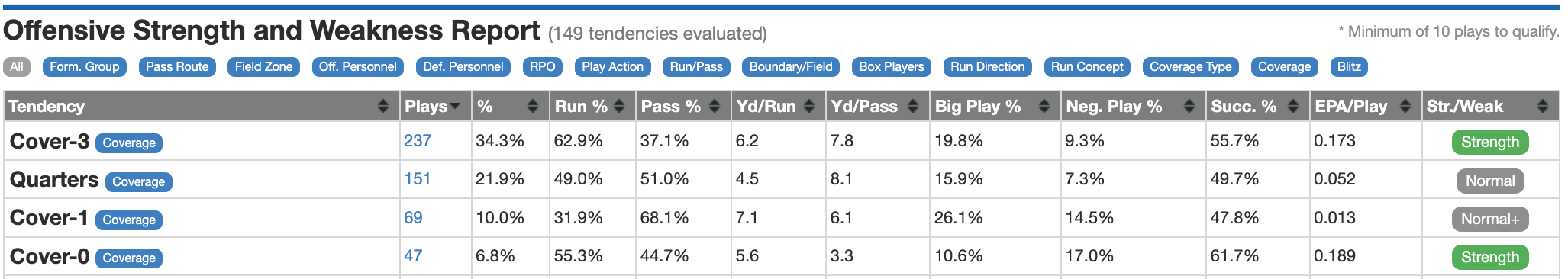This screenshot has height=279, width=1568.
Task: Sort by Big Play % arrows
Action: pyautogui.click(x=1044, y=107)
